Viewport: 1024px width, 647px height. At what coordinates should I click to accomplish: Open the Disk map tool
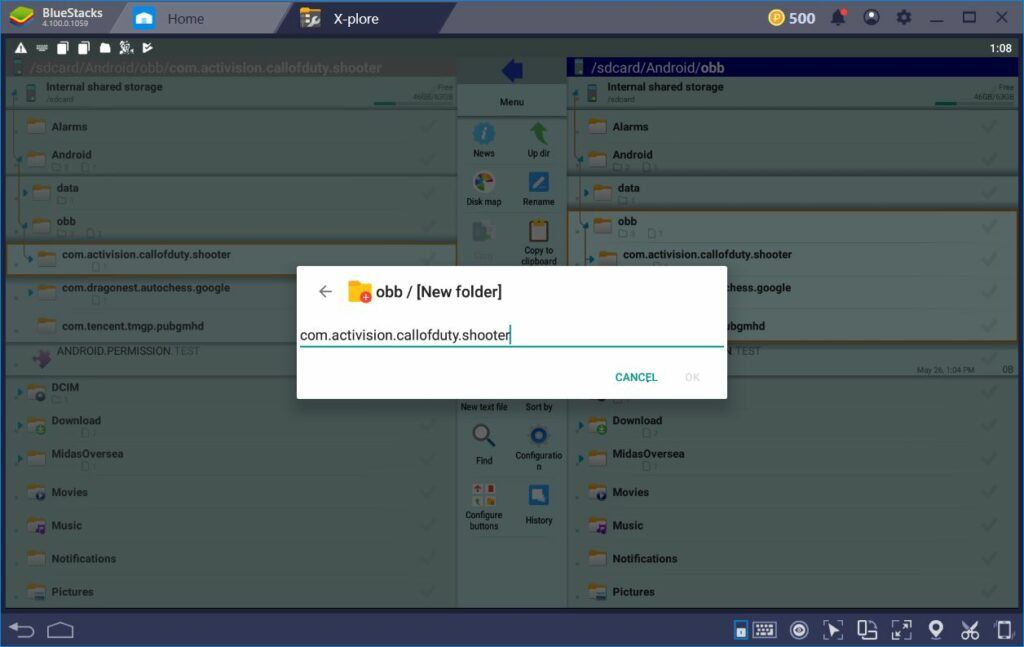tap(483, 183)
